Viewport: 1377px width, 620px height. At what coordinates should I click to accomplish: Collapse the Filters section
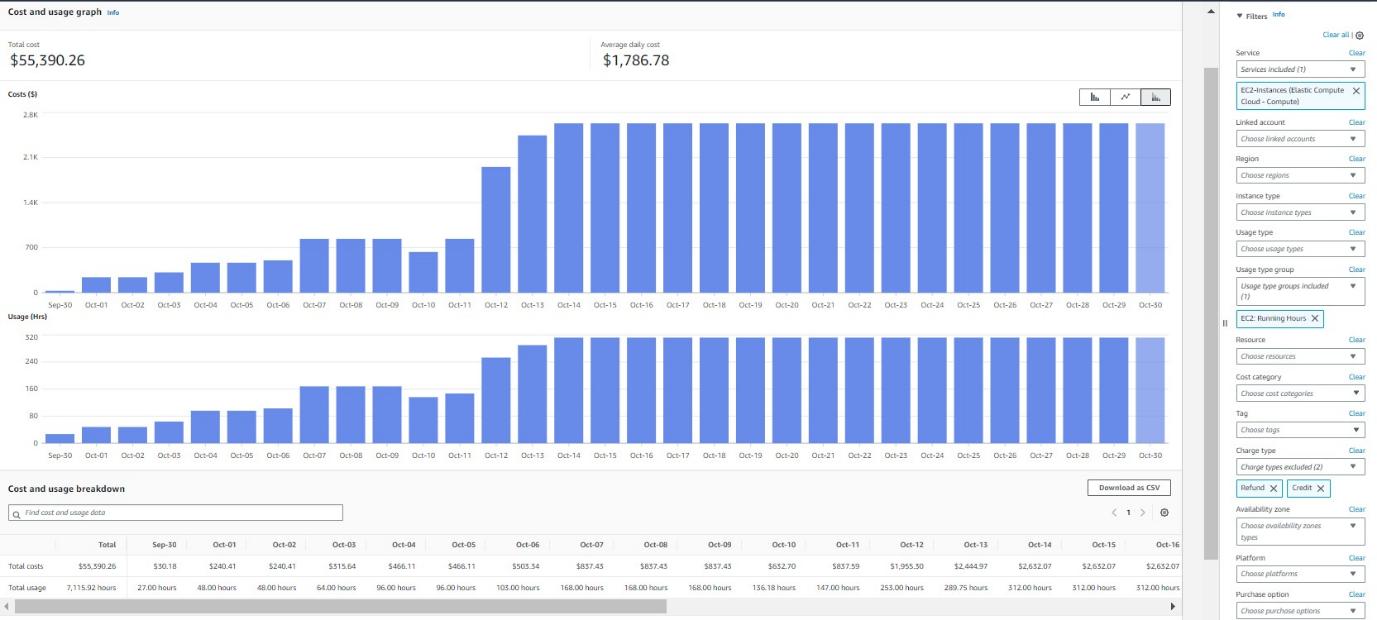pos(1240,16)
